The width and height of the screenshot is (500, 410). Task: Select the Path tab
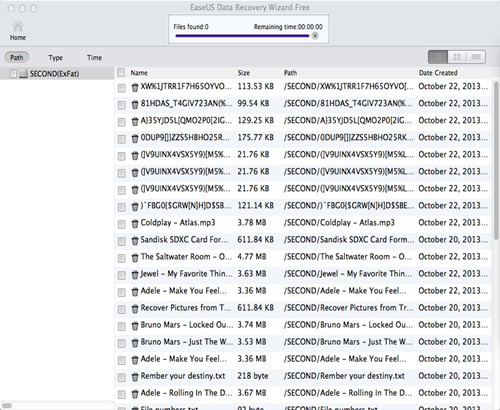pyautogui.click(x=17, y=57)
